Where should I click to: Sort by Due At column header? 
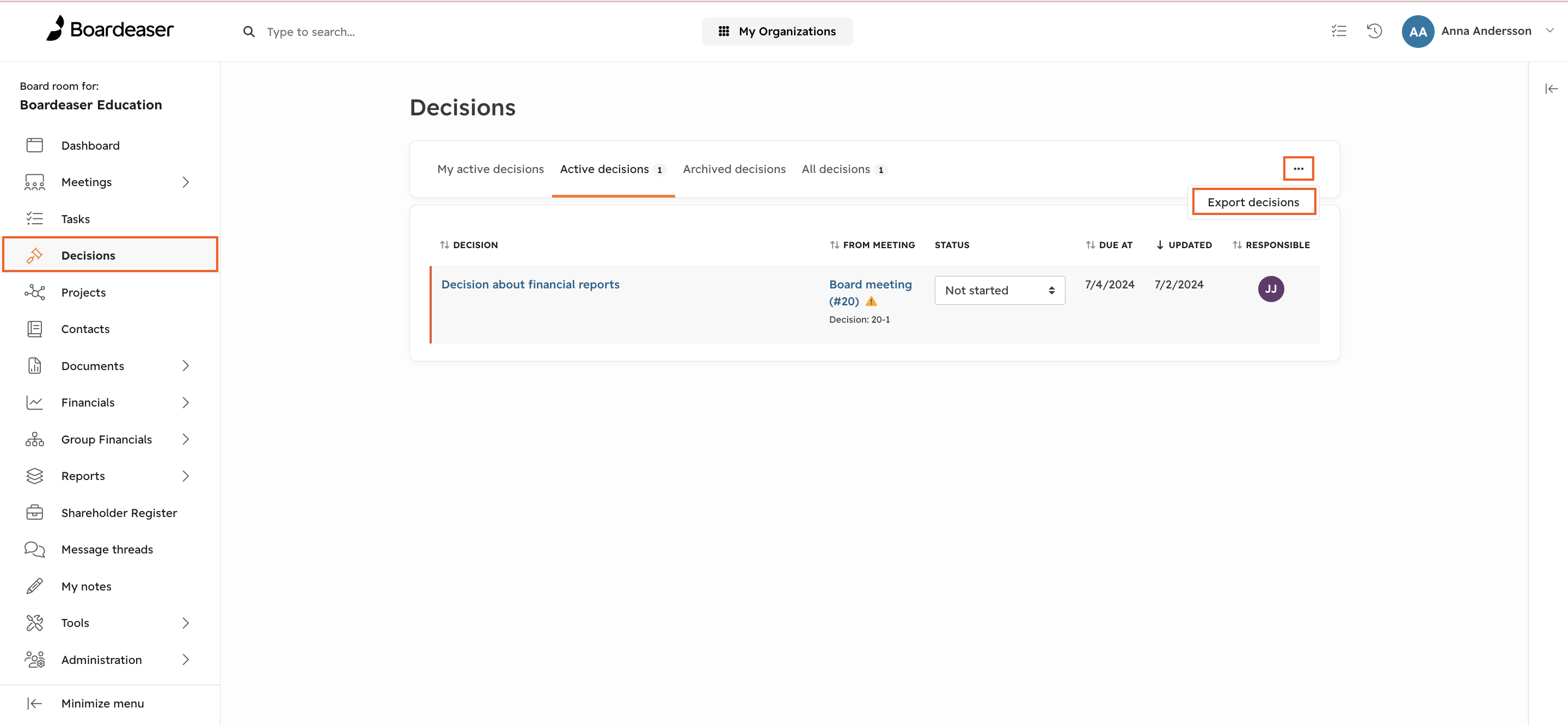(1109, 245)
